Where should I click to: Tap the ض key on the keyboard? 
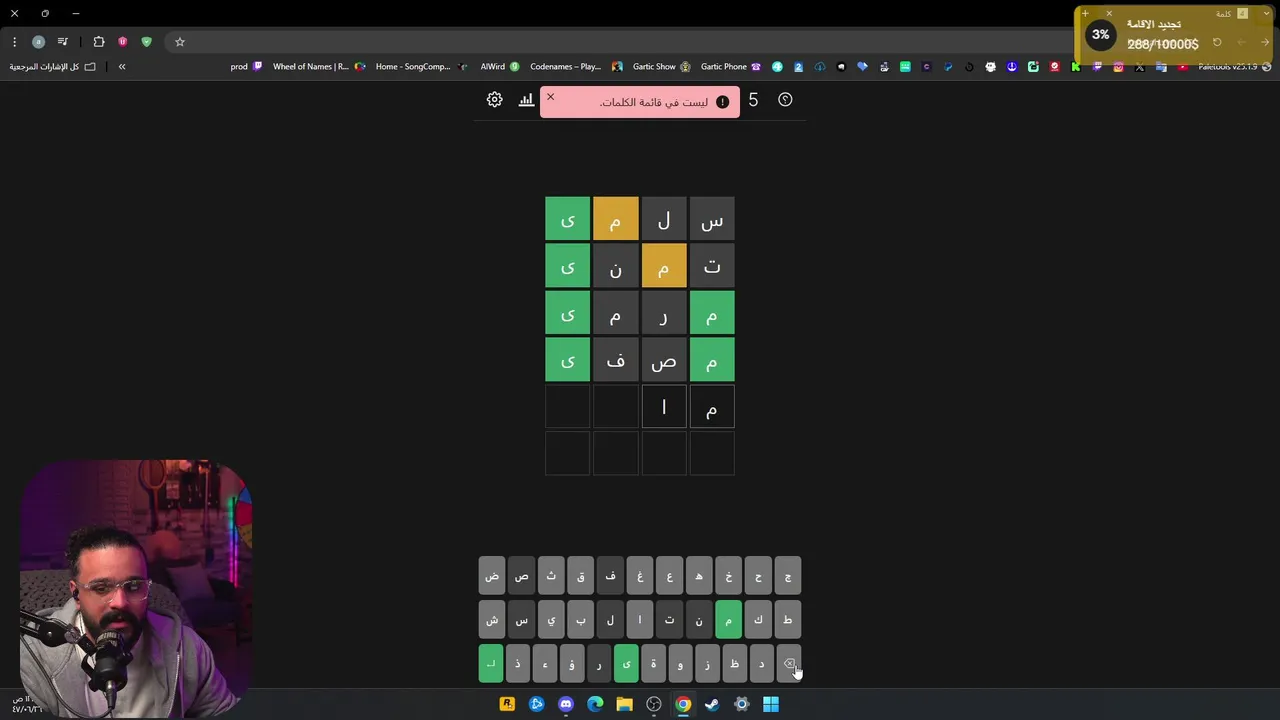point(492,576)
